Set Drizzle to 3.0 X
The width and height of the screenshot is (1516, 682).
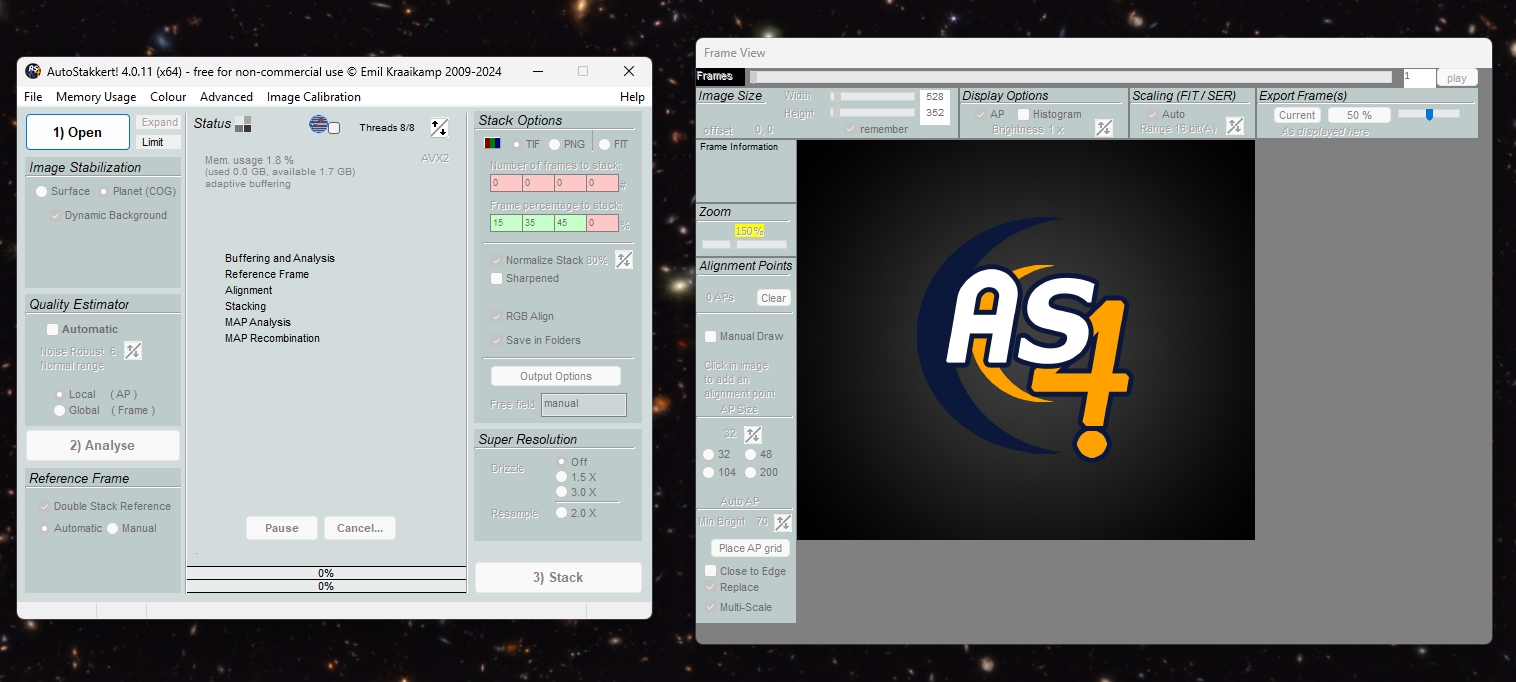click(561, 492)
